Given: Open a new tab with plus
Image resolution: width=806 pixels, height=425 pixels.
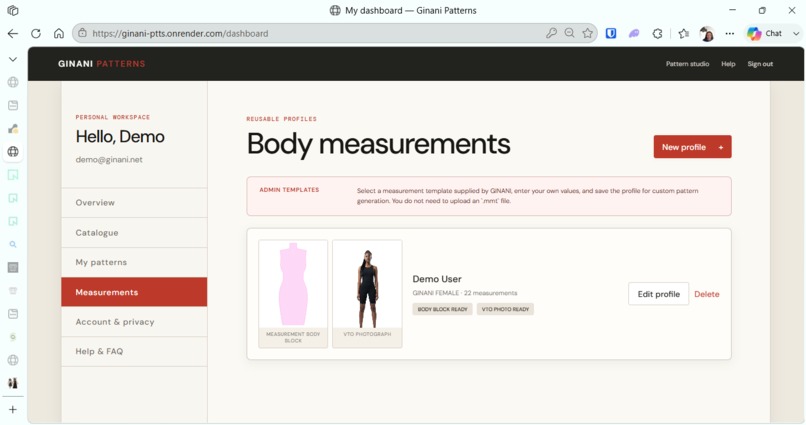Looking at the screenshot, I should 13,410.
